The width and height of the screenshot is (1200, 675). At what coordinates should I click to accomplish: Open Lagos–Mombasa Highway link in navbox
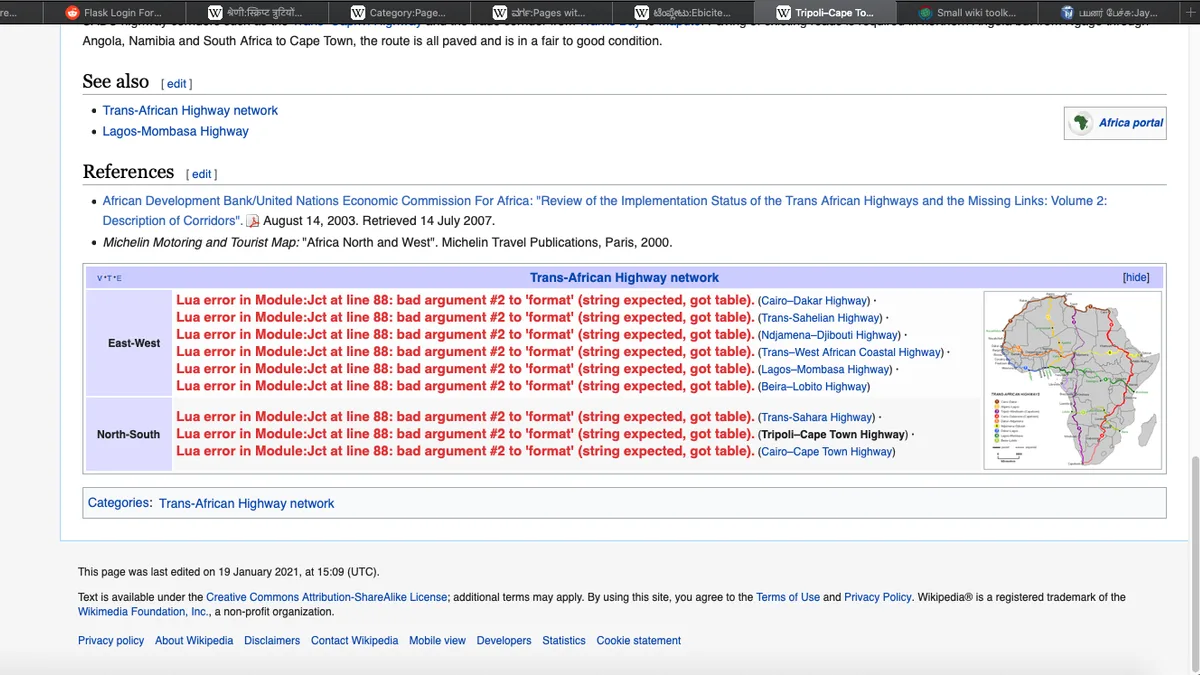click(826, 369)
